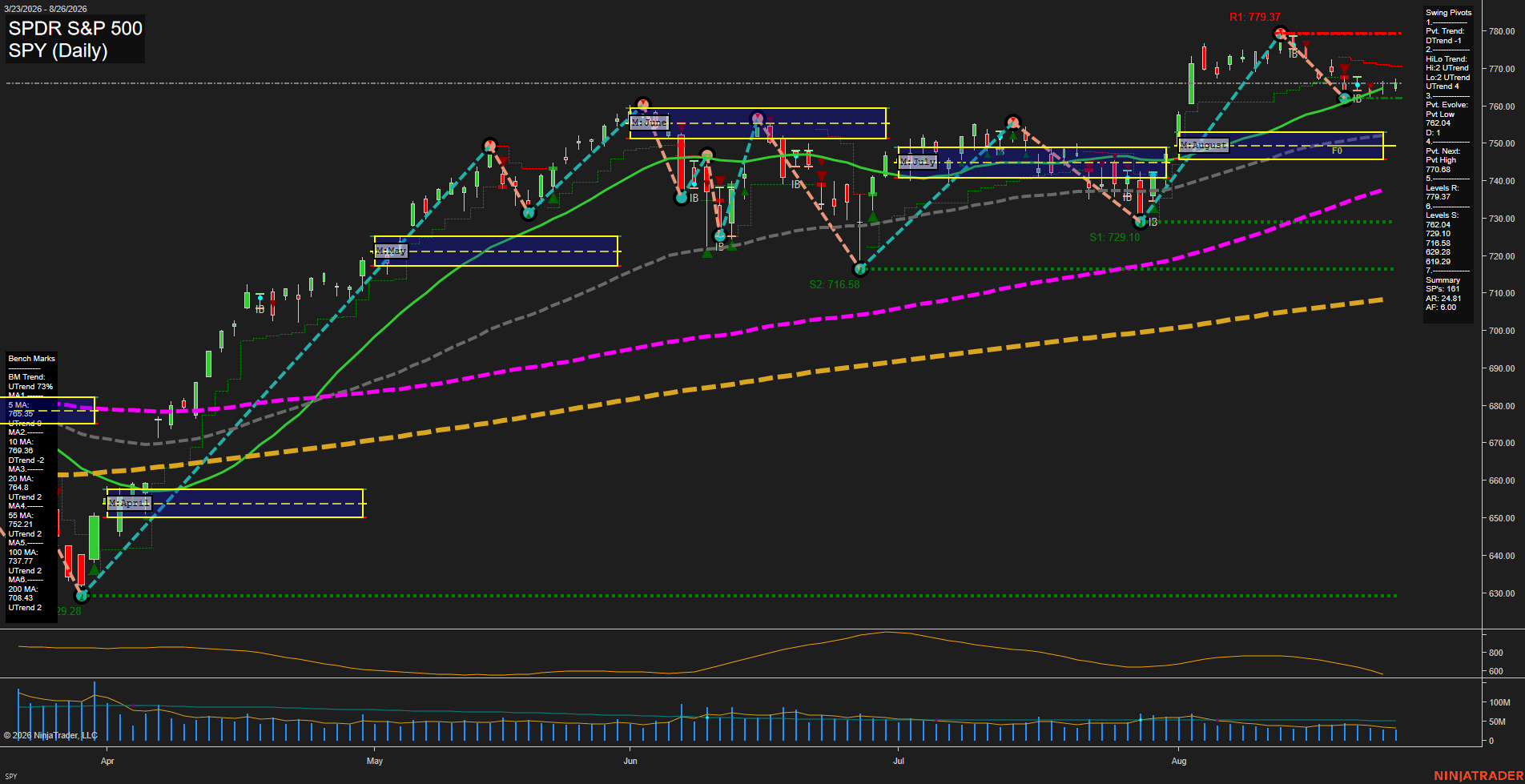
Task: Click the M:August monthly label
Action: pyautogui.click(x=1203, y=145)
